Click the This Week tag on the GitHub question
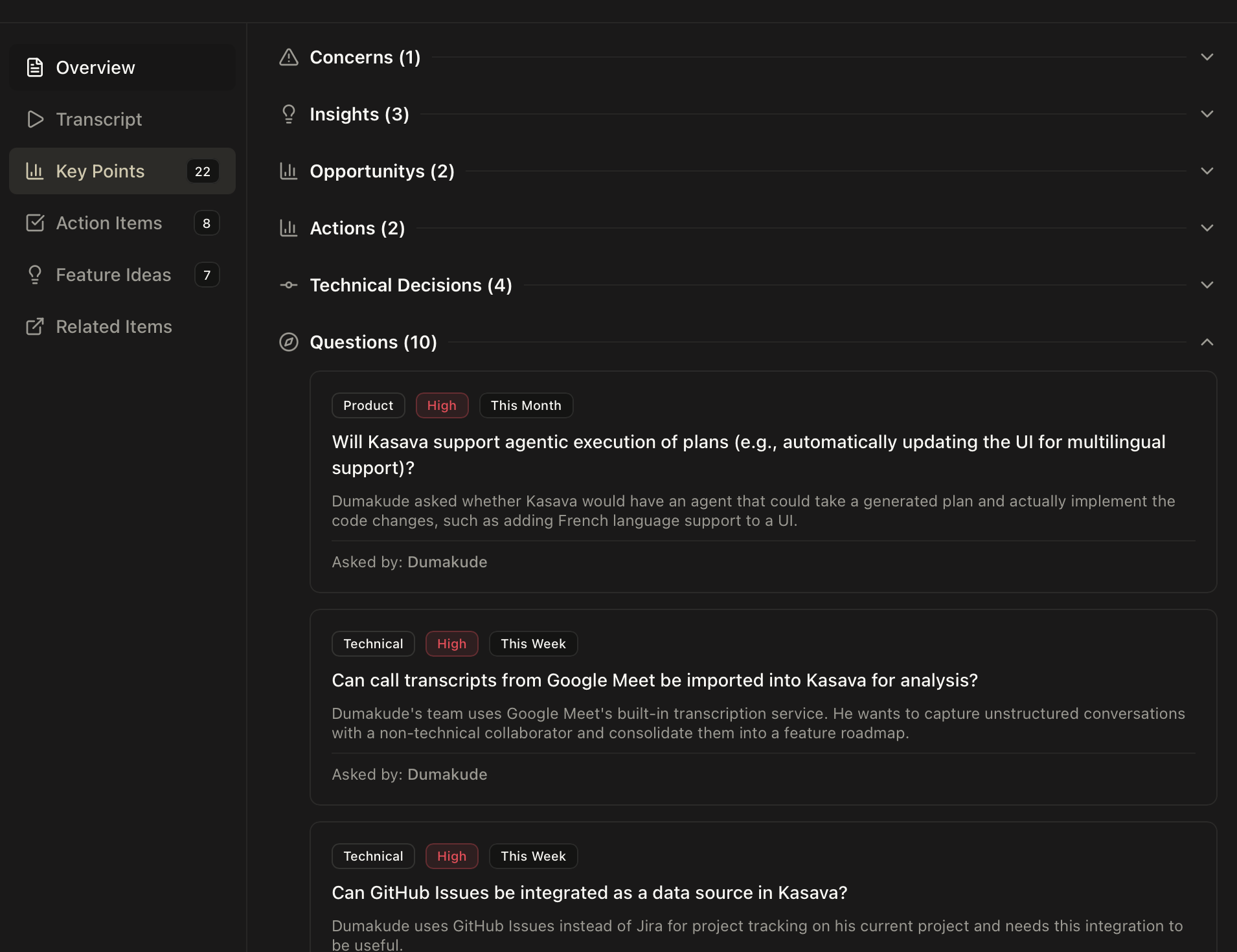The height and width of the screenshot is (952, 1237). [x=533, y=856]
